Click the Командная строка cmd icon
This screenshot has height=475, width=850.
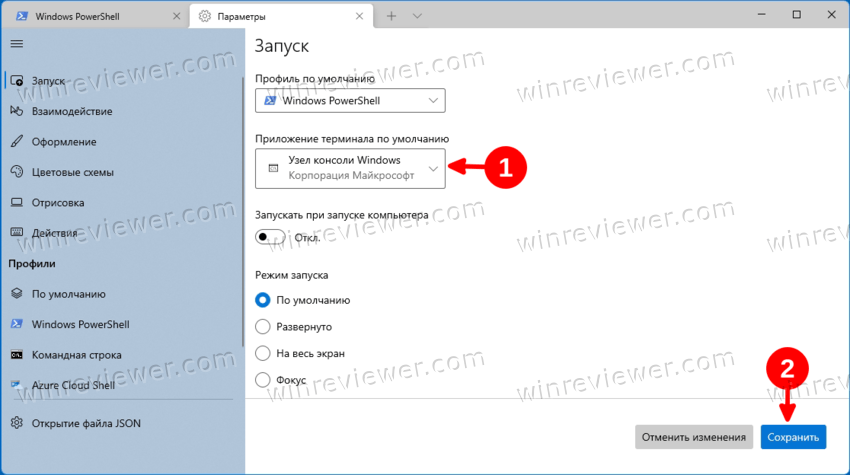pyautogui.click(x=17, y=355)
